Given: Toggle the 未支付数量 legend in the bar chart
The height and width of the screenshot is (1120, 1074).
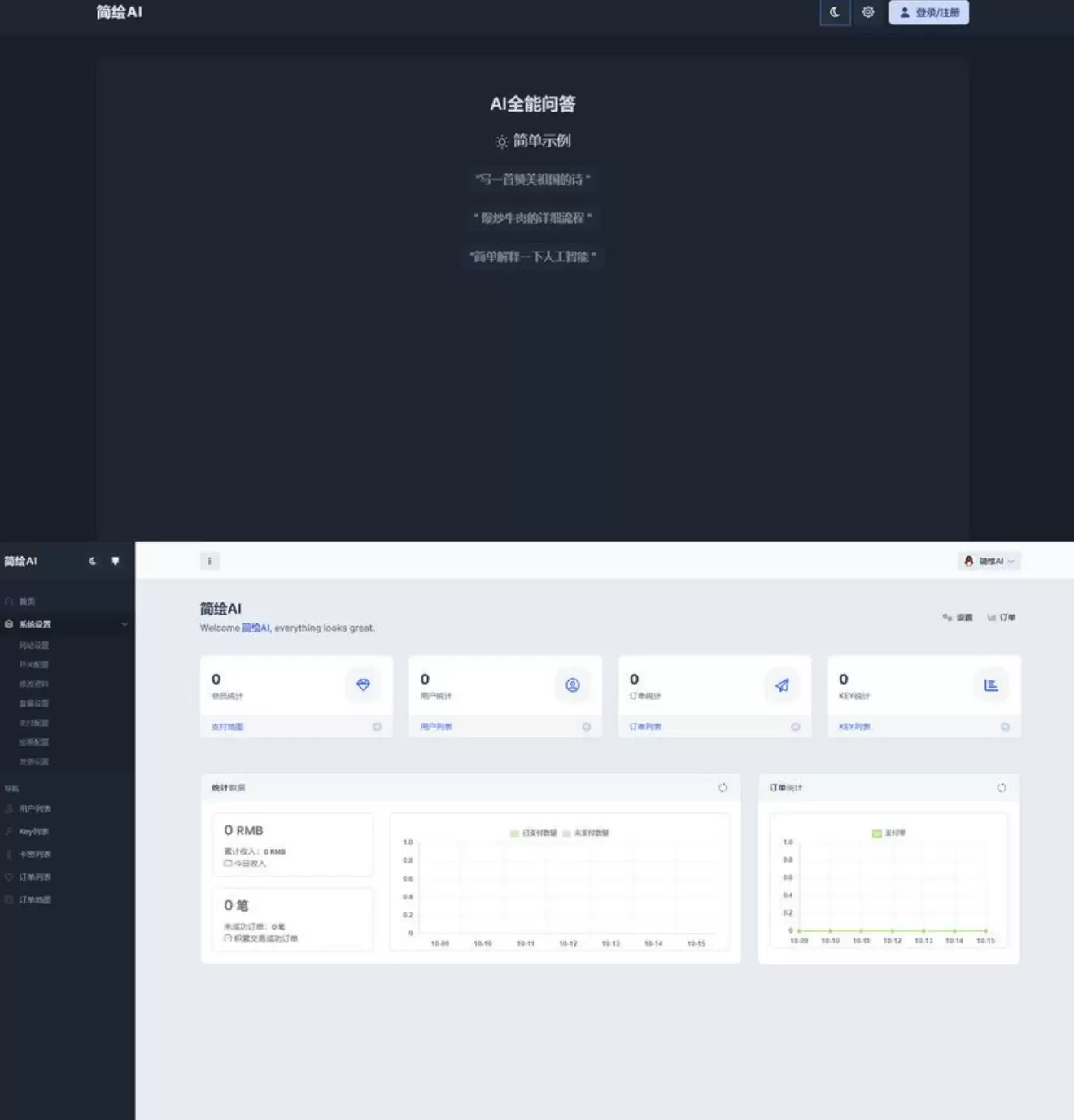Looking at the screenshot, I should pyautogui.click(x=586, y=833).
